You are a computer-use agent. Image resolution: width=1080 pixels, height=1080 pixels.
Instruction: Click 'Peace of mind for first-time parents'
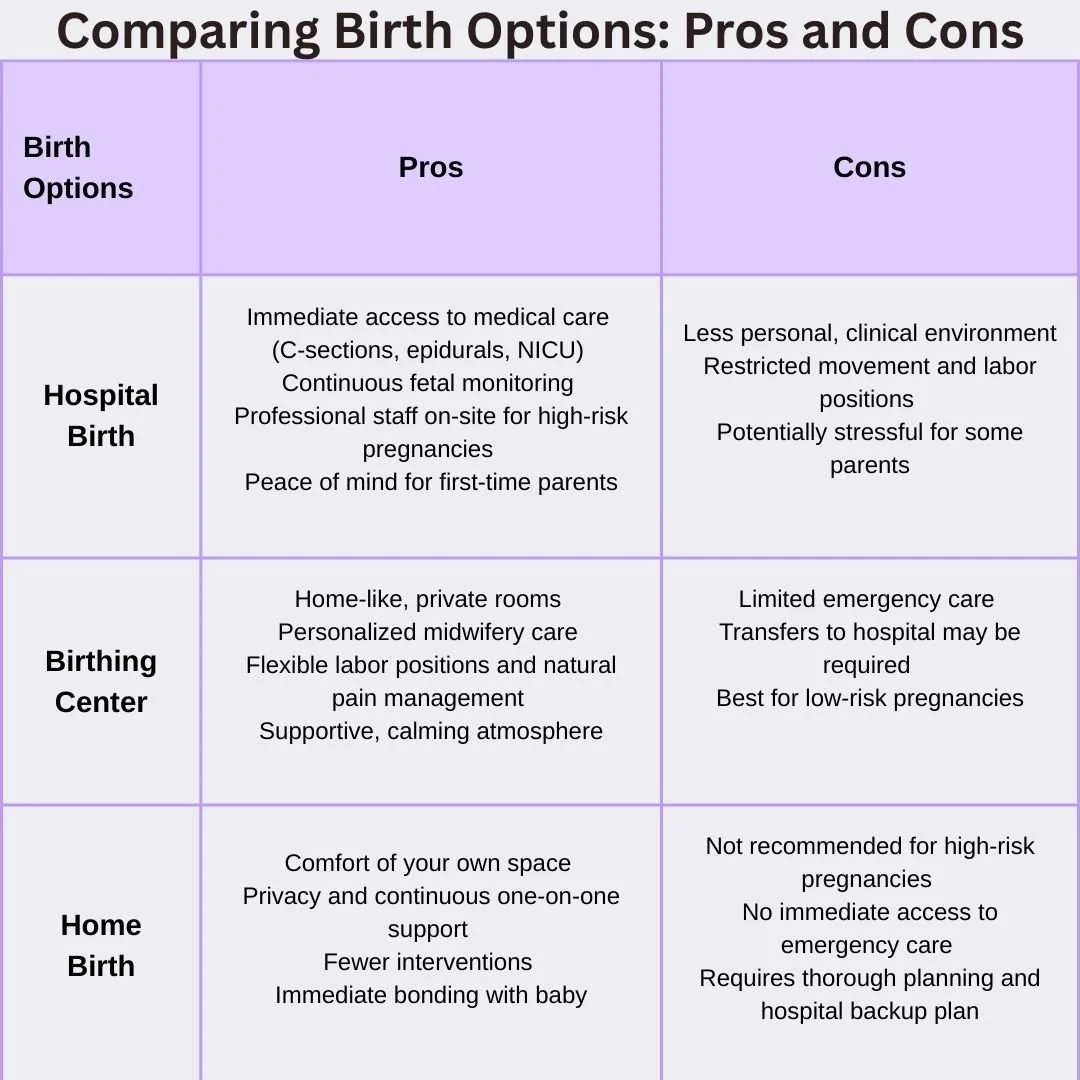(430, 482)
